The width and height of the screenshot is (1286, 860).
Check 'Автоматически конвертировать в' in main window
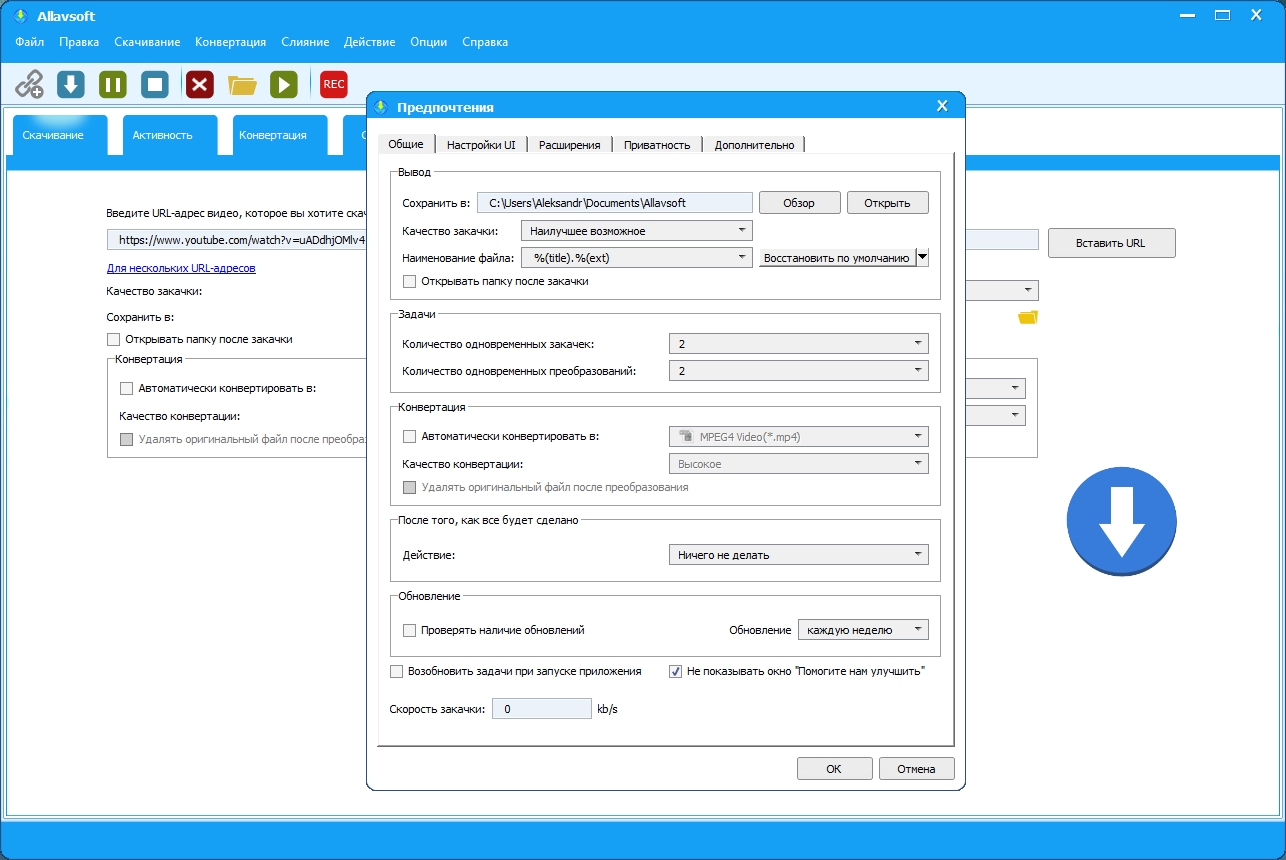pos(126,388)
